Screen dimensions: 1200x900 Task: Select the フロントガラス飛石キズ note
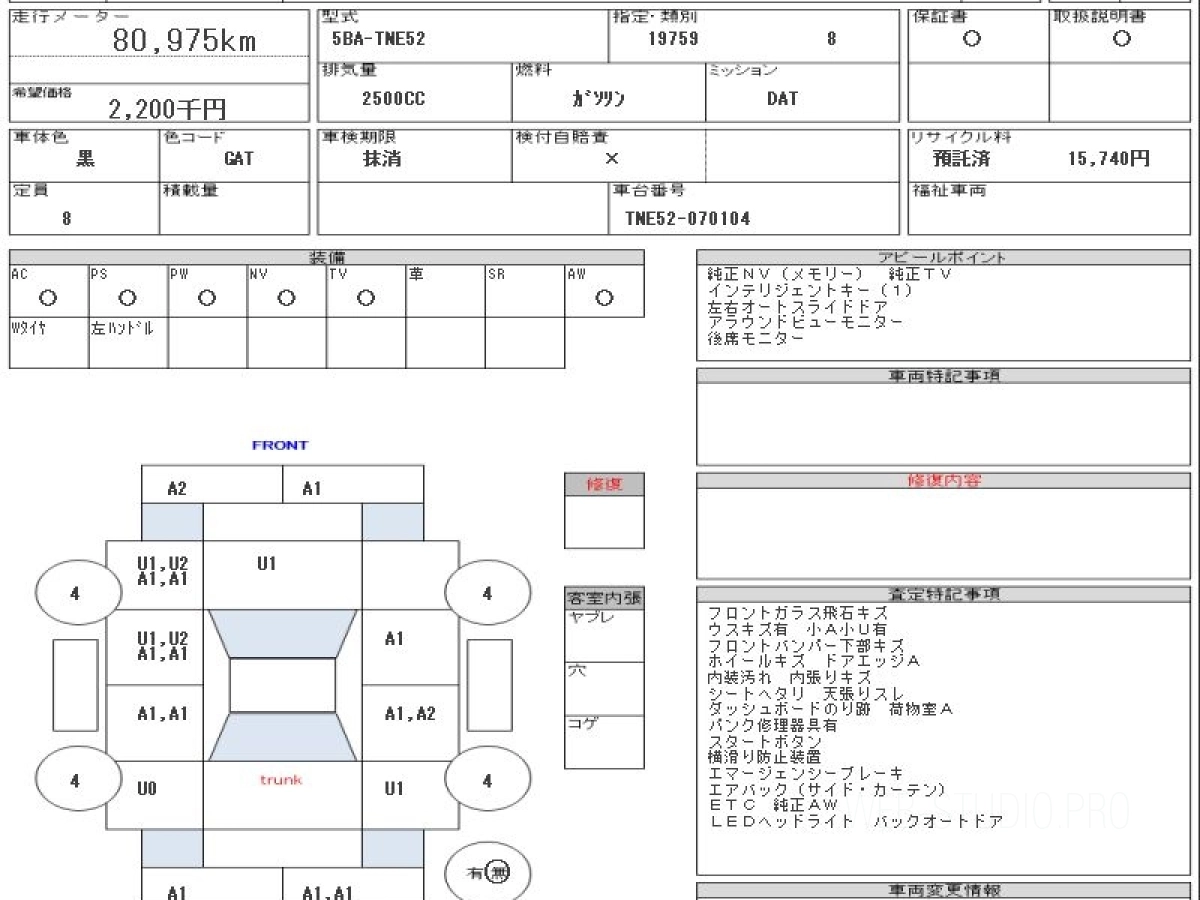[797, 613]
